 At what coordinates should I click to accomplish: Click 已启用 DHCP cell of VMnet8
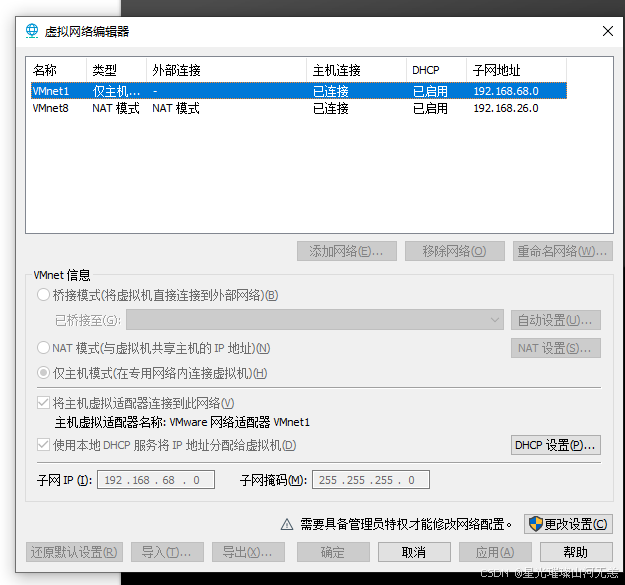coord(430,108)
